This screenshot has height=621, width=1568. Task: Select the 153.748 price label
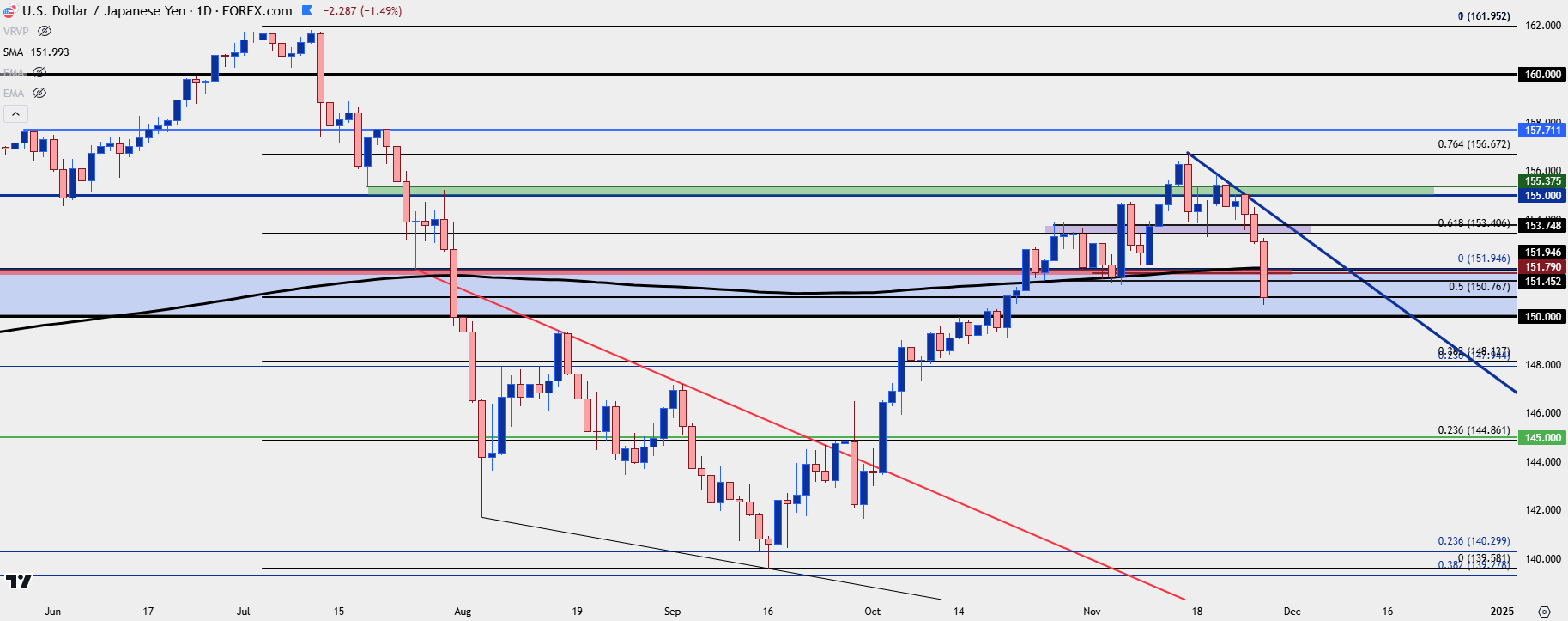[x=1542, y=226]
